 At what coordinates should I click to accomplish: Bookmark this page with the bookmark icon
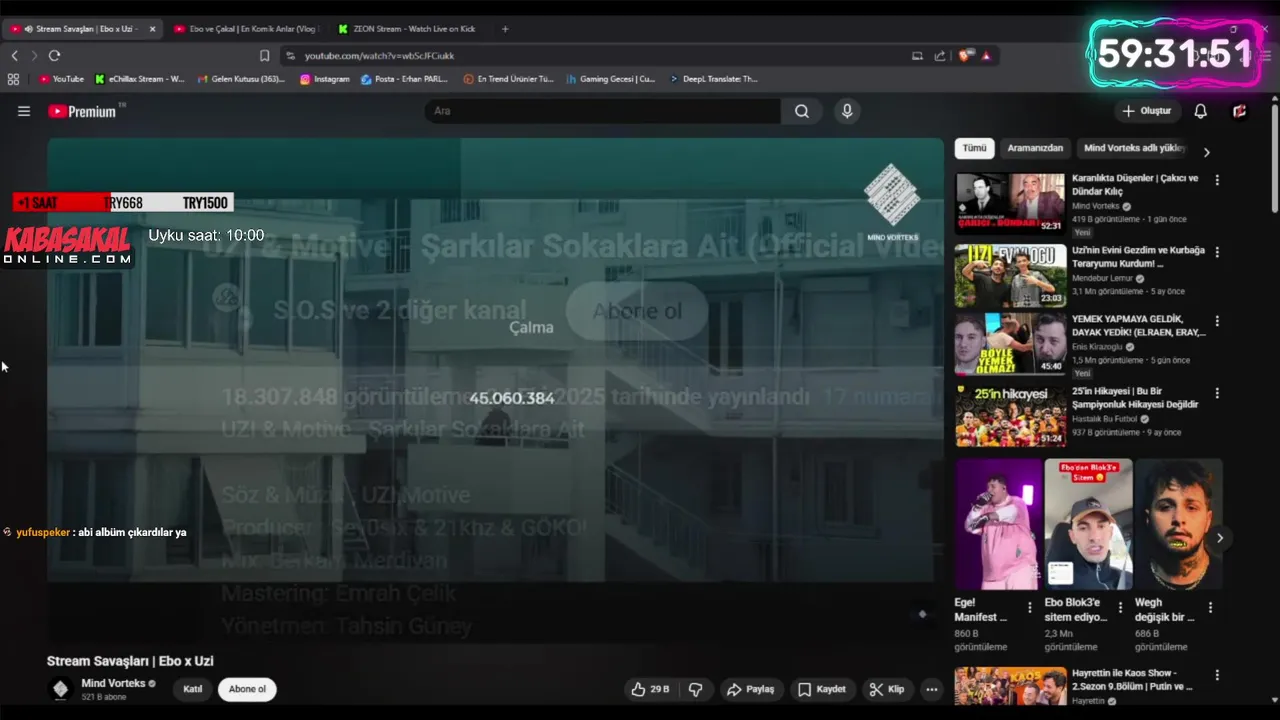(x=264, y=56)
